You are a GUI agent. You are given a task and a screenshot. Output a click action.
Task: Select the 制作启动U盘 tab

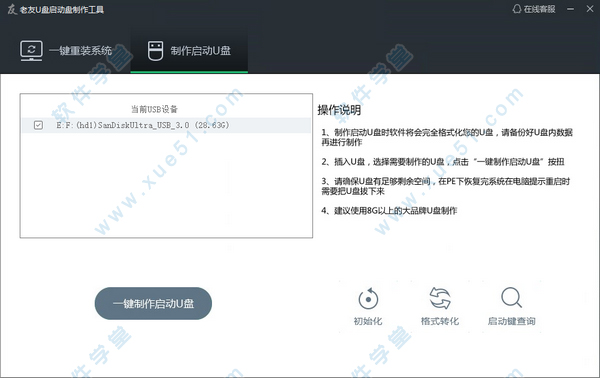pos(189,51)
